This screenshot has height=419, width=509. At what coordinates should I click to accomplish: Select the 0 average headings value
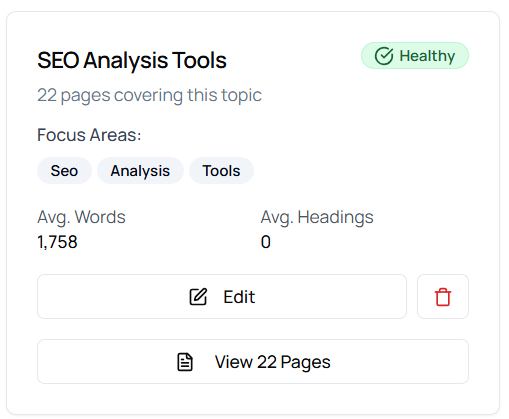[x=266, y=242]
